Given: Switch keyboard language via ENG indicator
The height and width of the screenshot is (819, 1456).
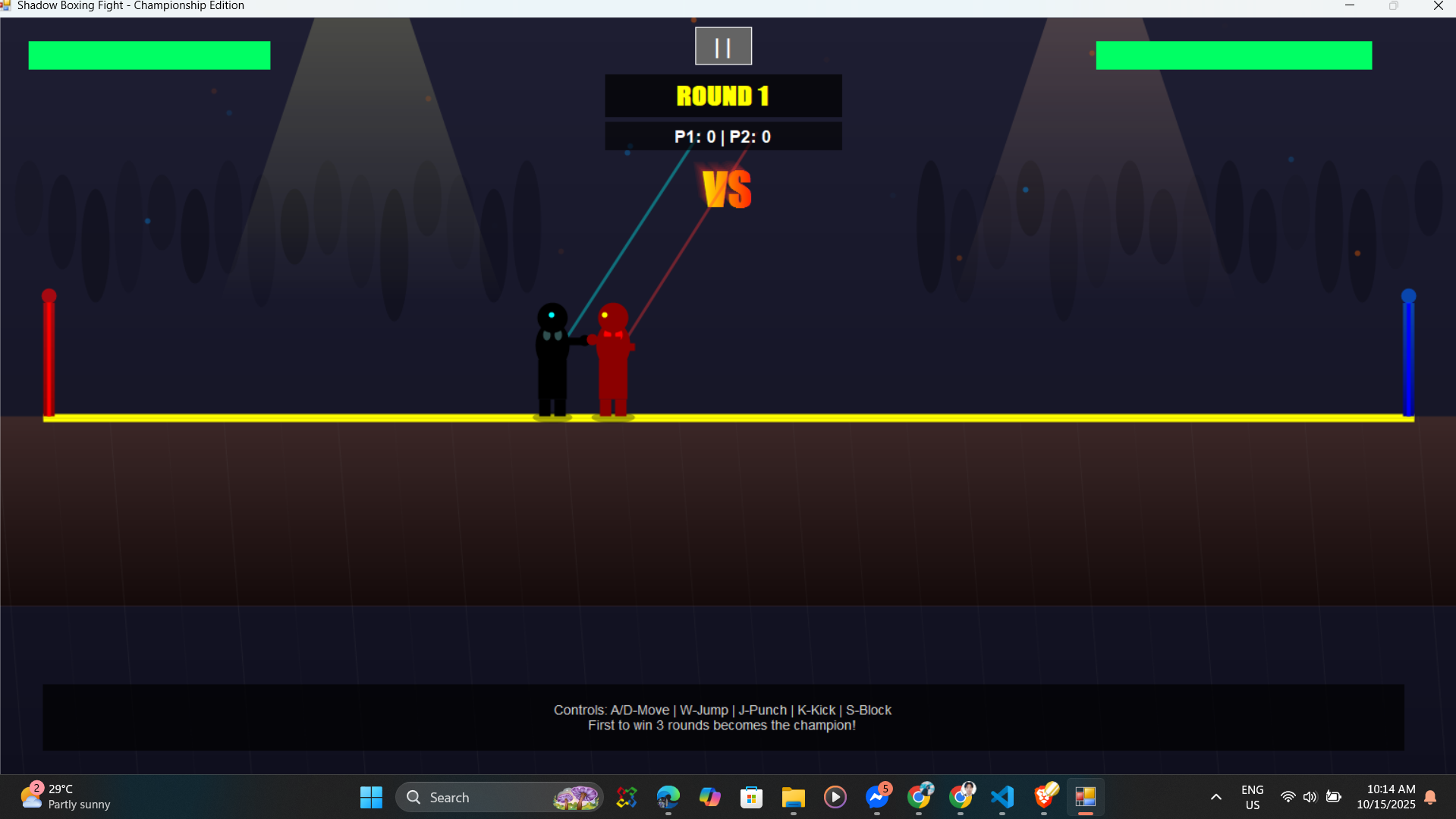Looking at the screenshot, I should [1251, 797].
